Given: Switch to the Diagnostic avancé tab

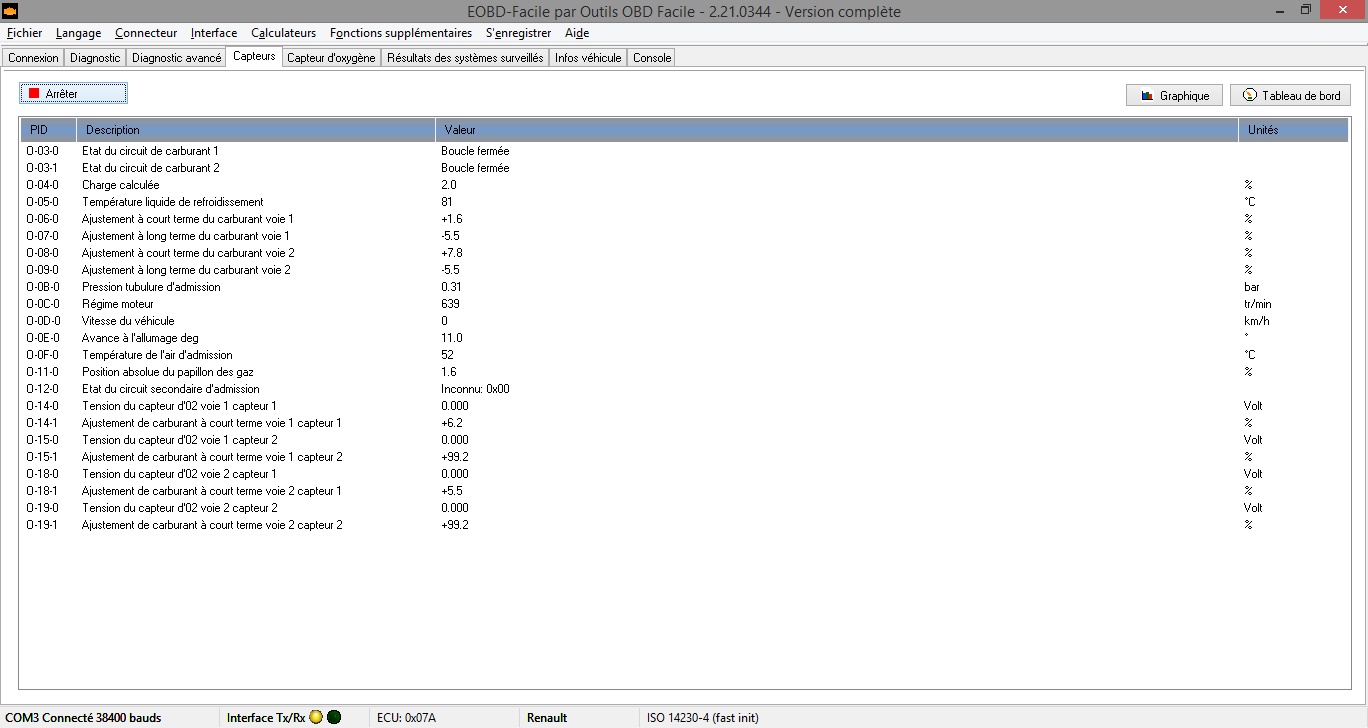Looking at the screenshot, I should click(176, 58).
